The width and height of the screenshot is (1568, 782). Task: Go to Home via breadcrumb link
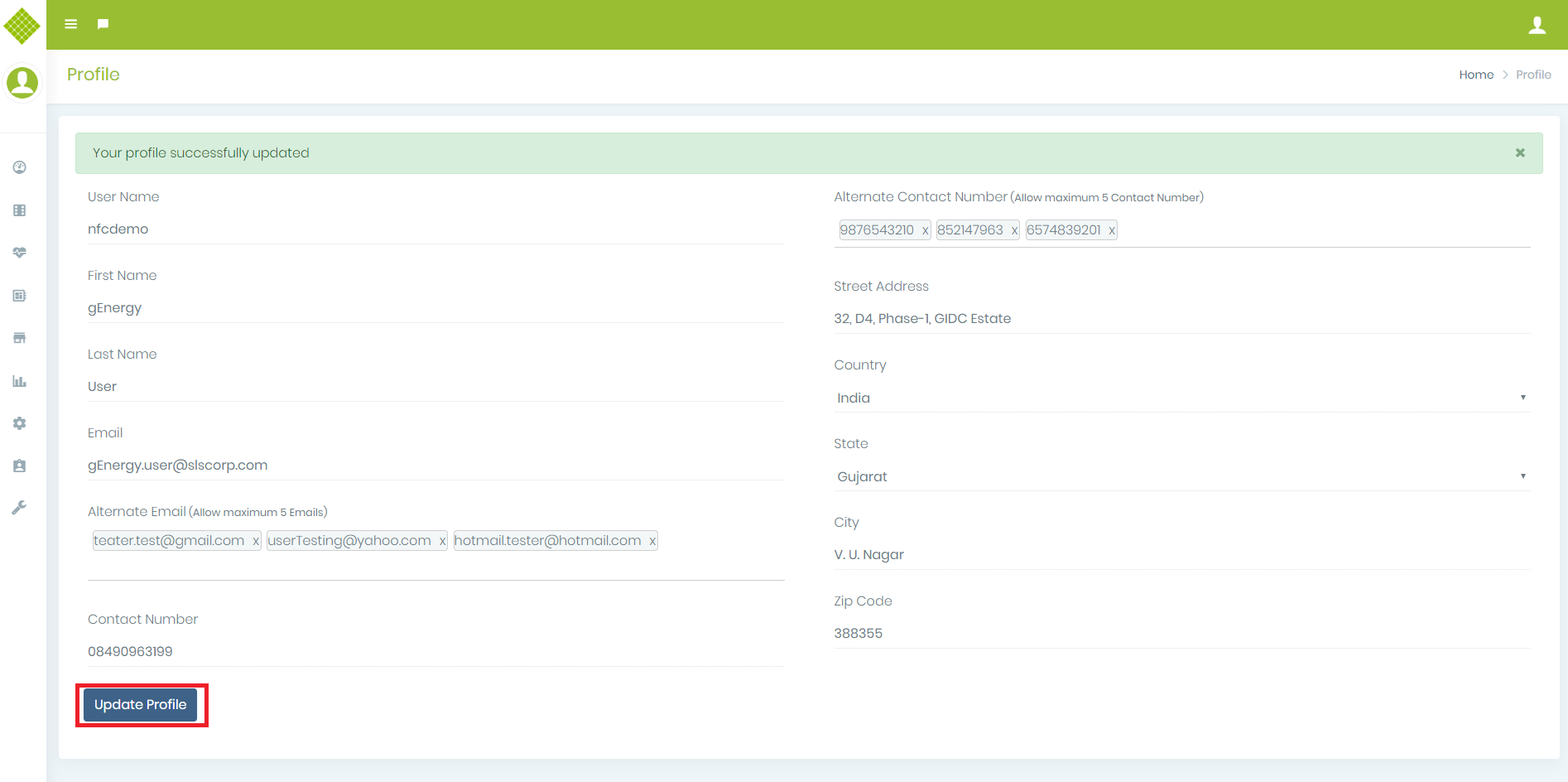point(1476,75)
